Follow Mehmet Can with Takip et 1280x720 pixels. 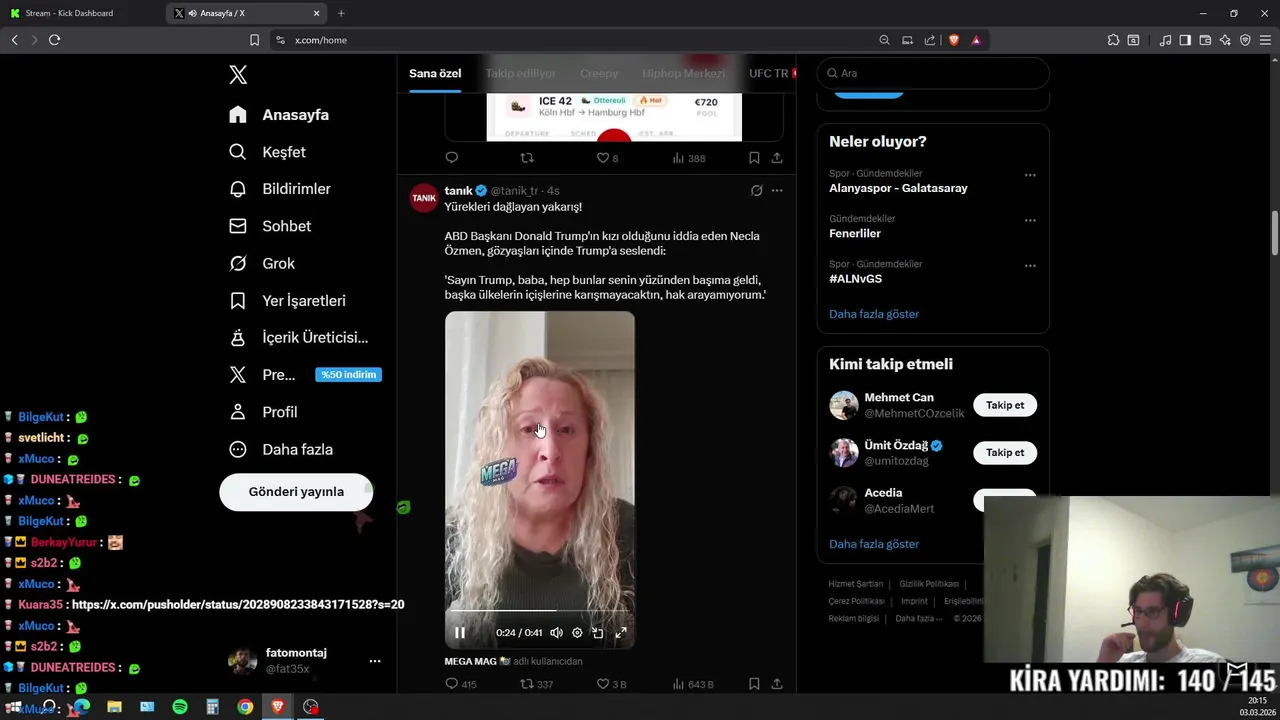[x=1005, y=405]
